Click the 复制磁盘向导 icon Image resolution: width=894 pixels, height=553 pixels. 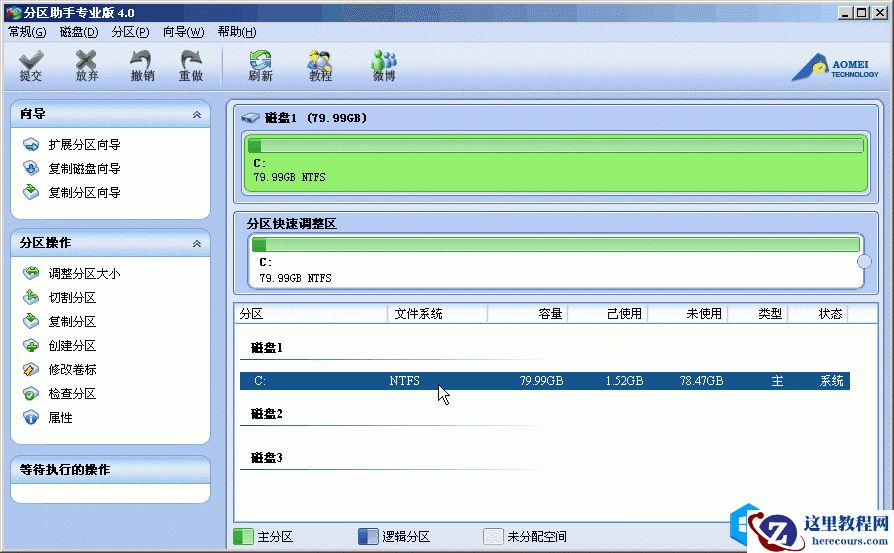[x=31, y=169]
